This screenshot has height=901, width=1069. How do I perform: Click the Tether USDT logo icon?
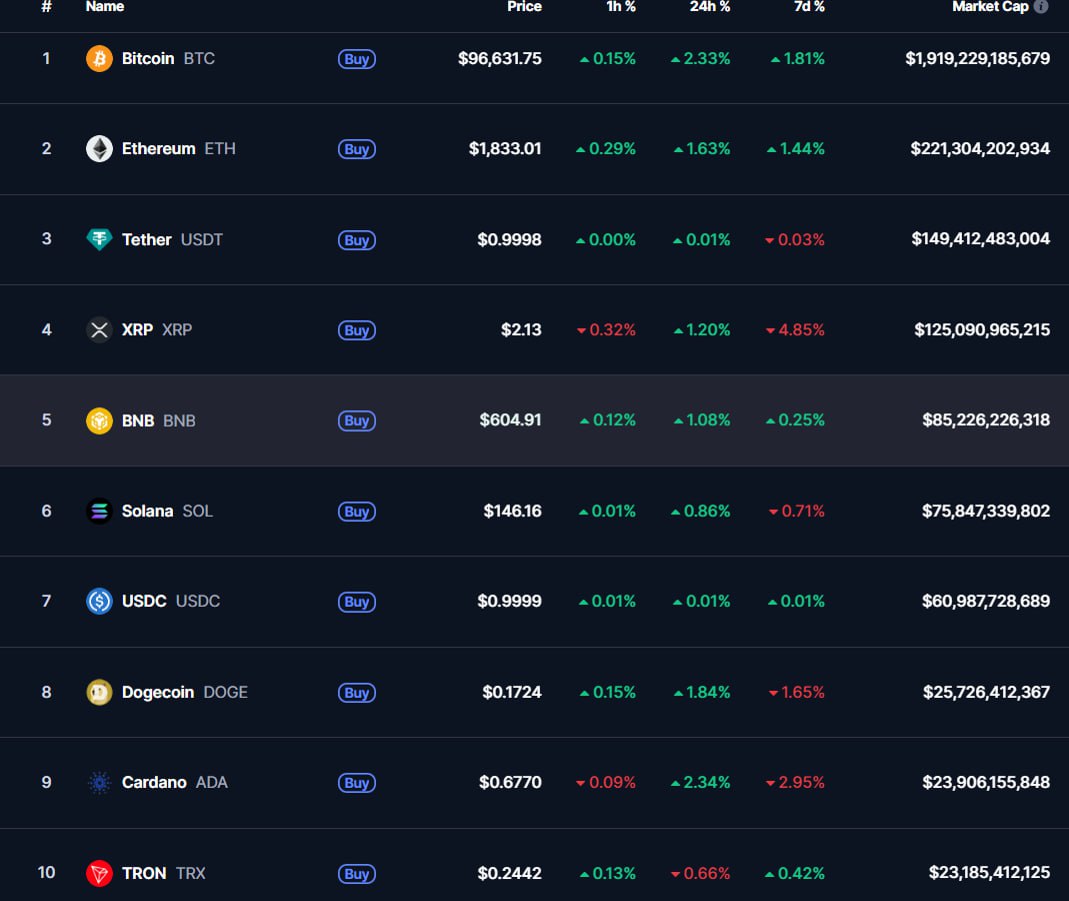tap(99, 239)
